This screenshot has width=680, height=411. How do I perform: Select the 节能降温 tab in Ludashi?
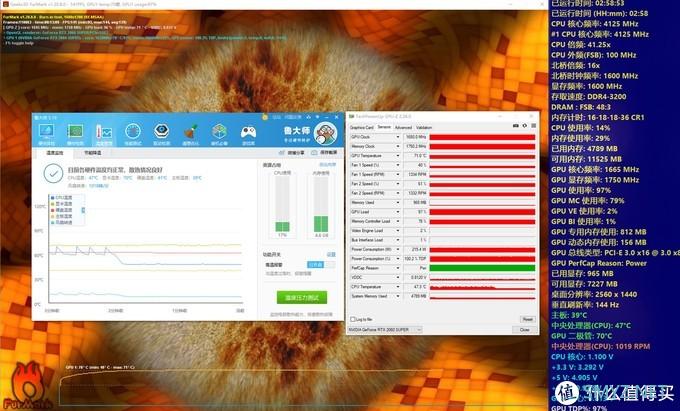(92, 153)
